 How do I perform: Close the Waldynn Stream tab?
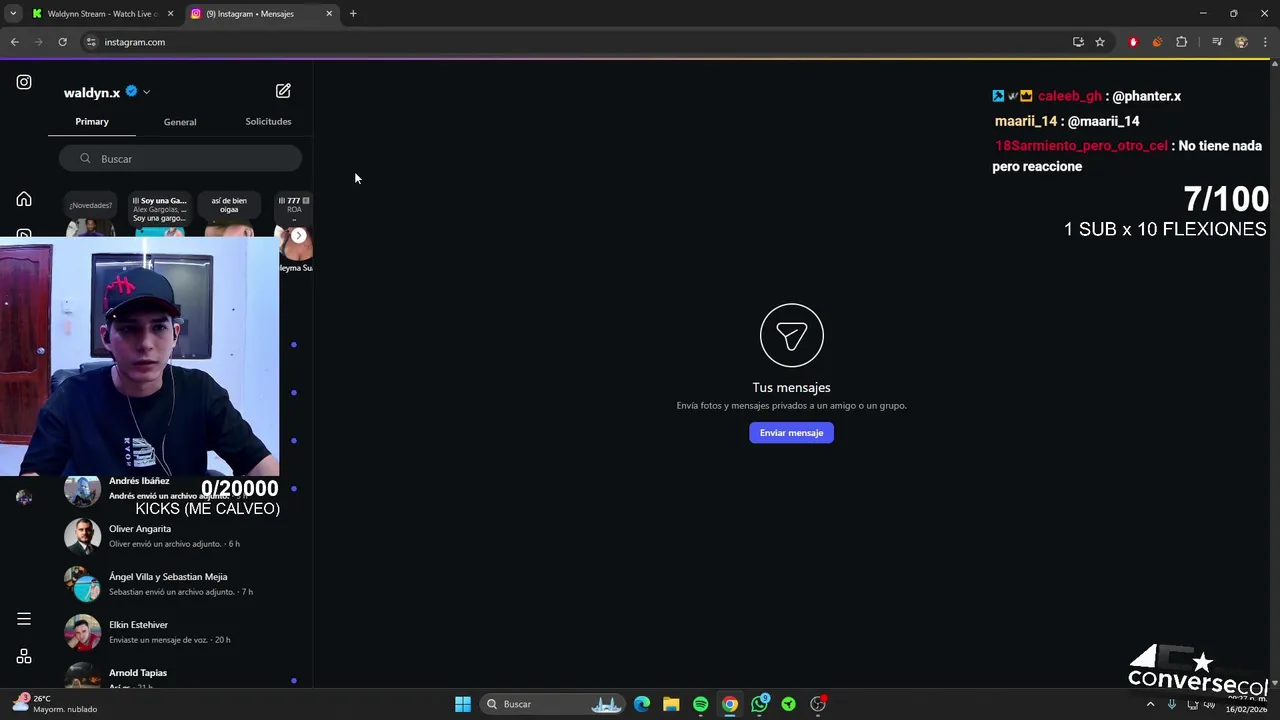tap(170, 14)
